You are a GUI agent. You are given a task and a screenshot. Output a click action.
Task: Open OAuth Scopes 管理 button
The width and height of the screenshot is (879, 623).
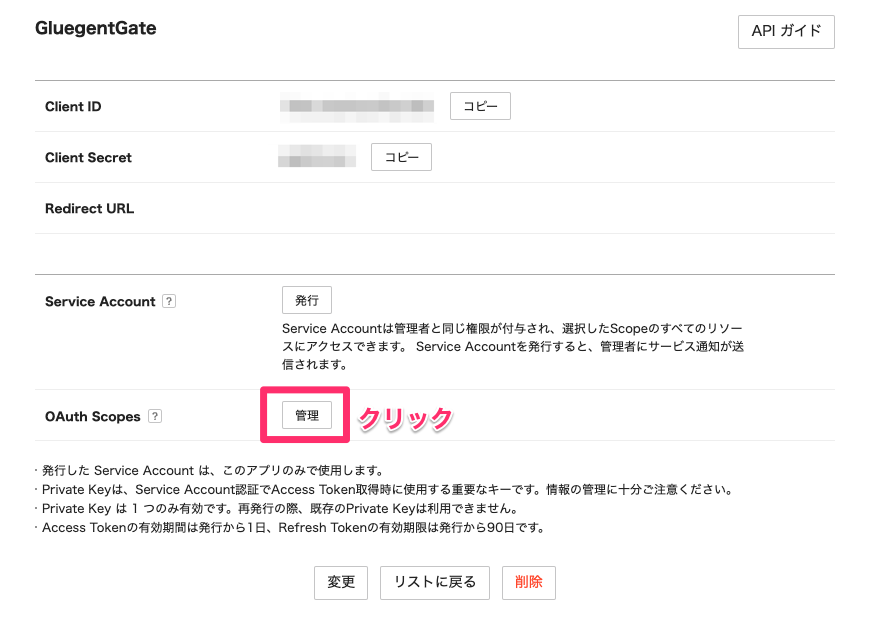click(307, 415)
